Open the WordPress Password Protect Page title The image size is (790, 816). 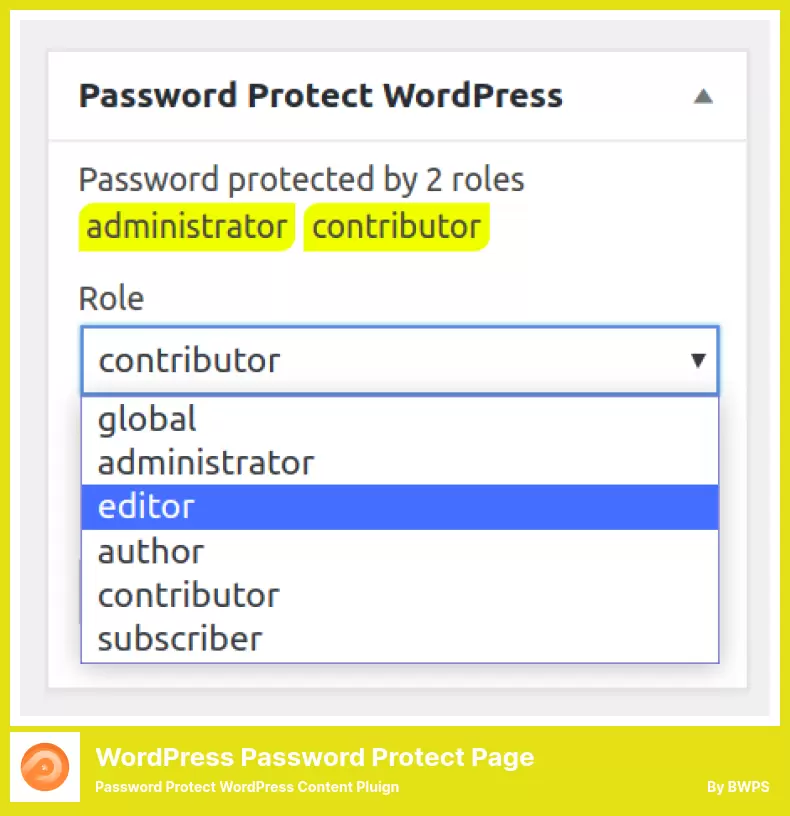(315, 757)
